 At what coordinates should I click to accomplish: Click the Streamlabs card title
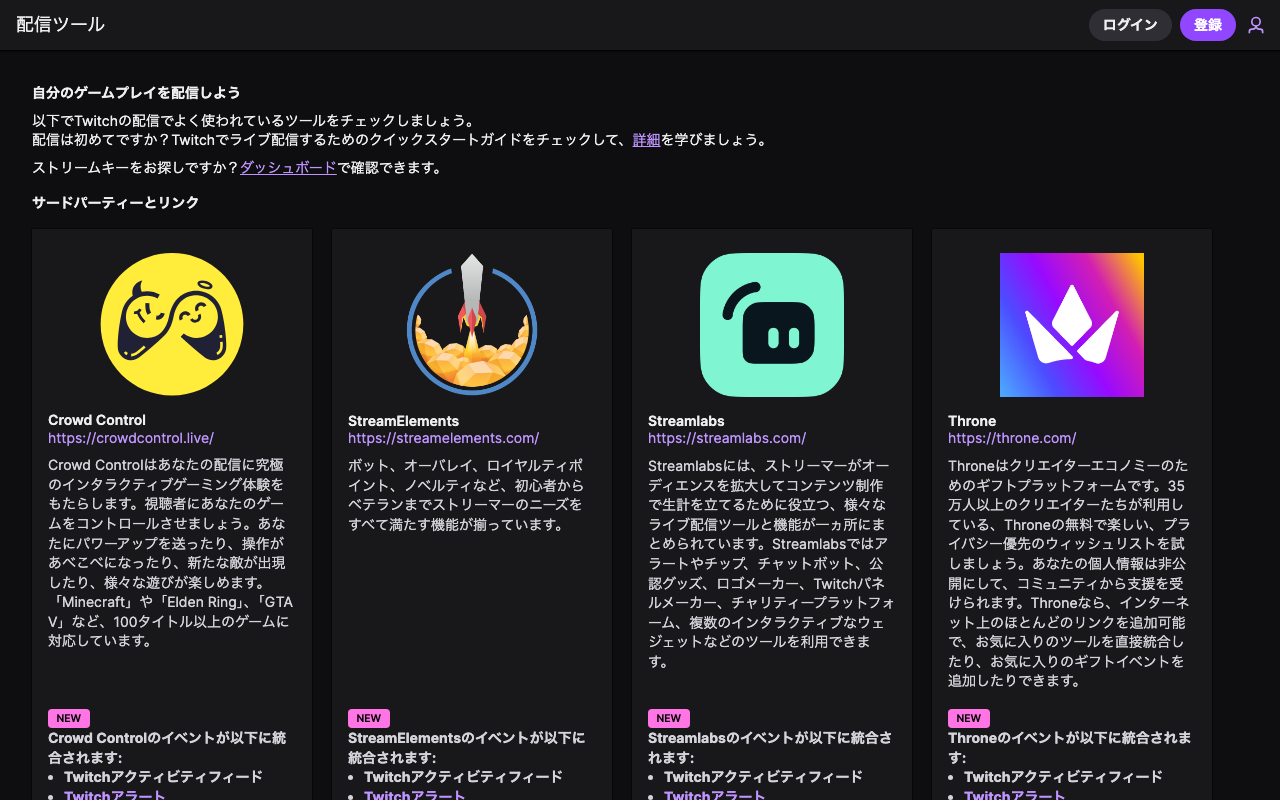coord(686,420)
